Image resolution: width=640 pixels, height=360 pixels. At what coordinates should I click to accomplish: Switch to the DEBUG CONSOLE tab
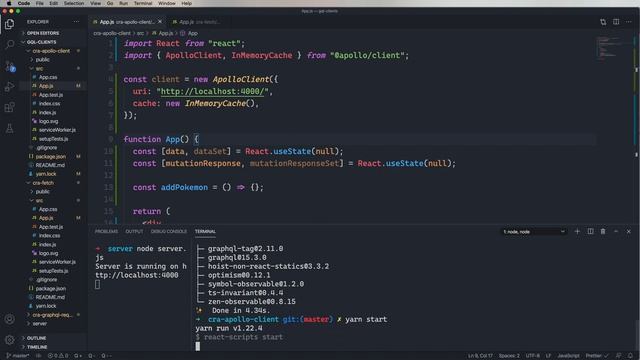click(x=169, y=231)
